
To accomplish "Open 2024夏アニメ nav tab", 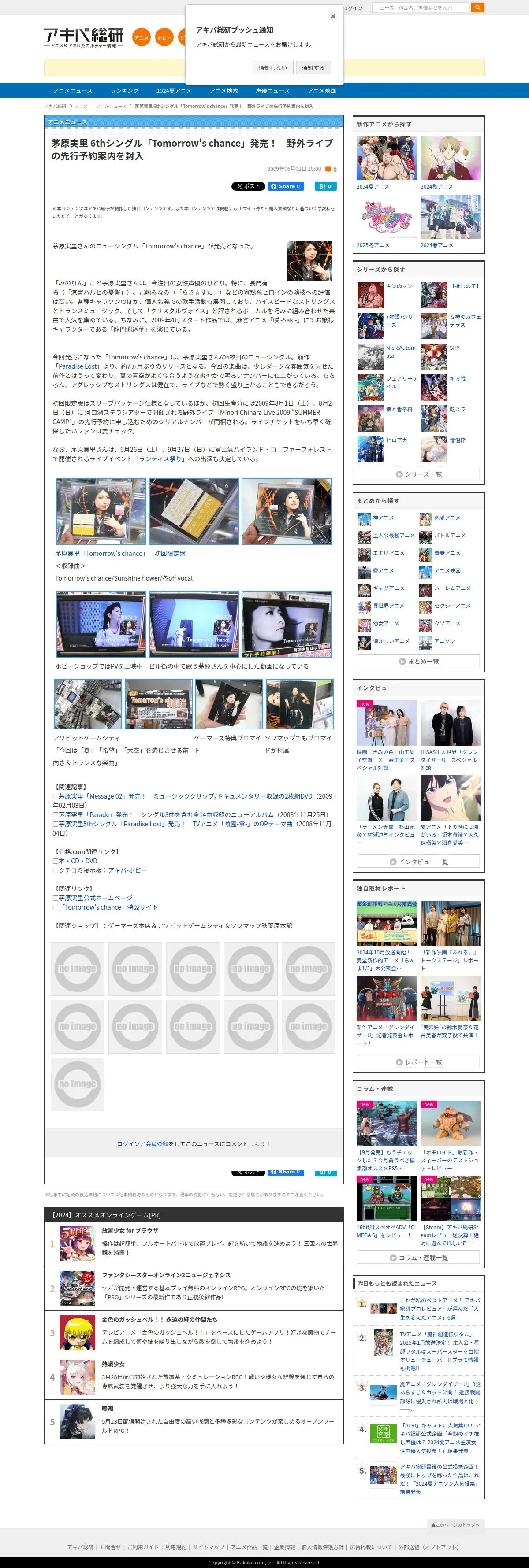I will click(174, 91).
